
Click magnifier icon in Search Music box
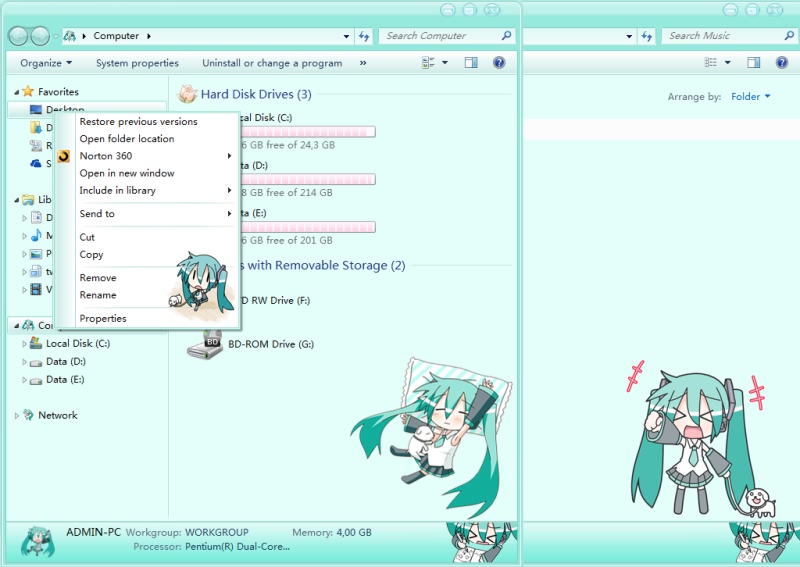click(789, 35)
